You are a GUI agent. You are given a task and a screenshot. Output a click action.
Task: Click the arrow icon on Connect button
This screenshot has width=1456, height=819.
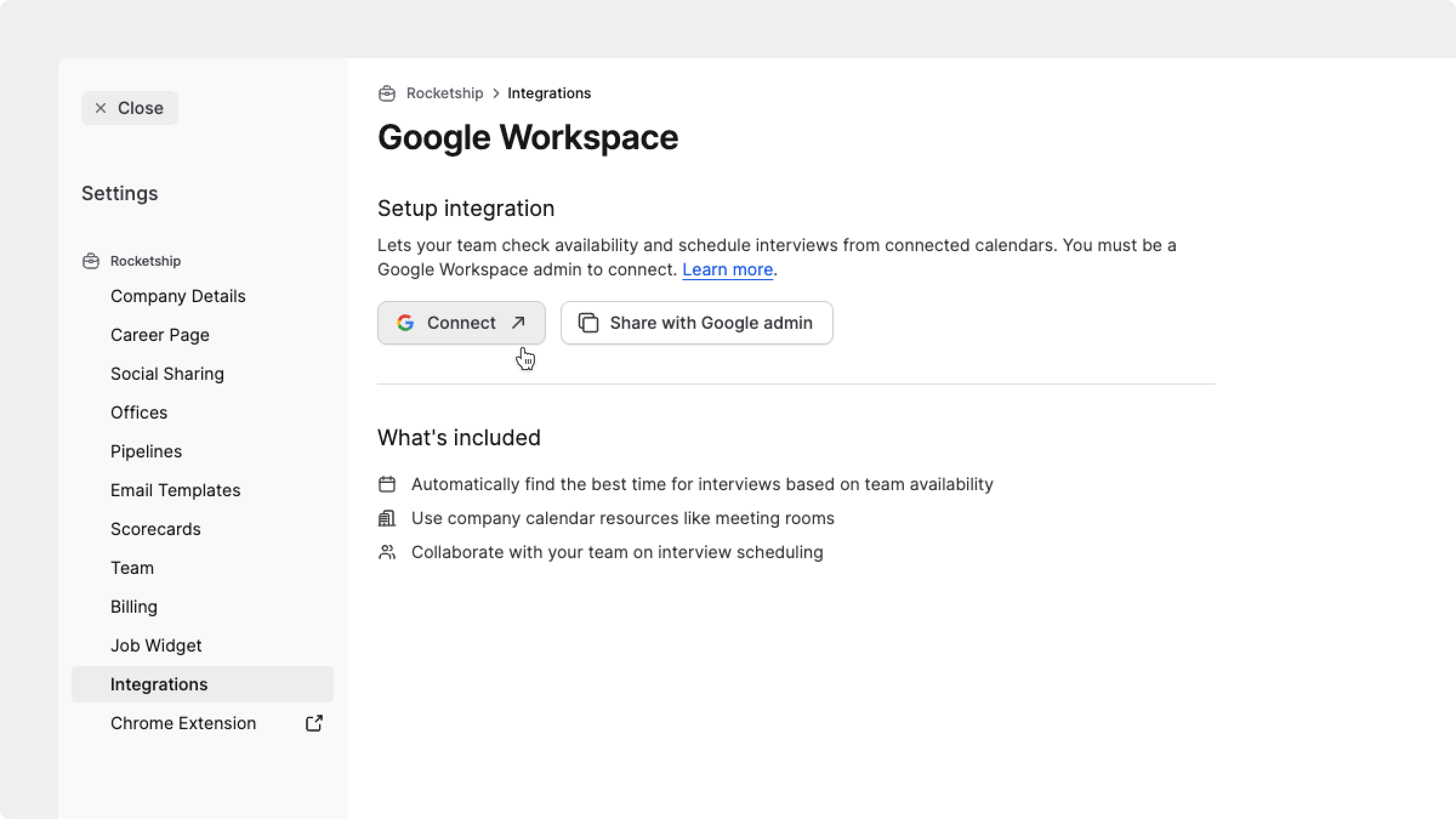[518, 323]
